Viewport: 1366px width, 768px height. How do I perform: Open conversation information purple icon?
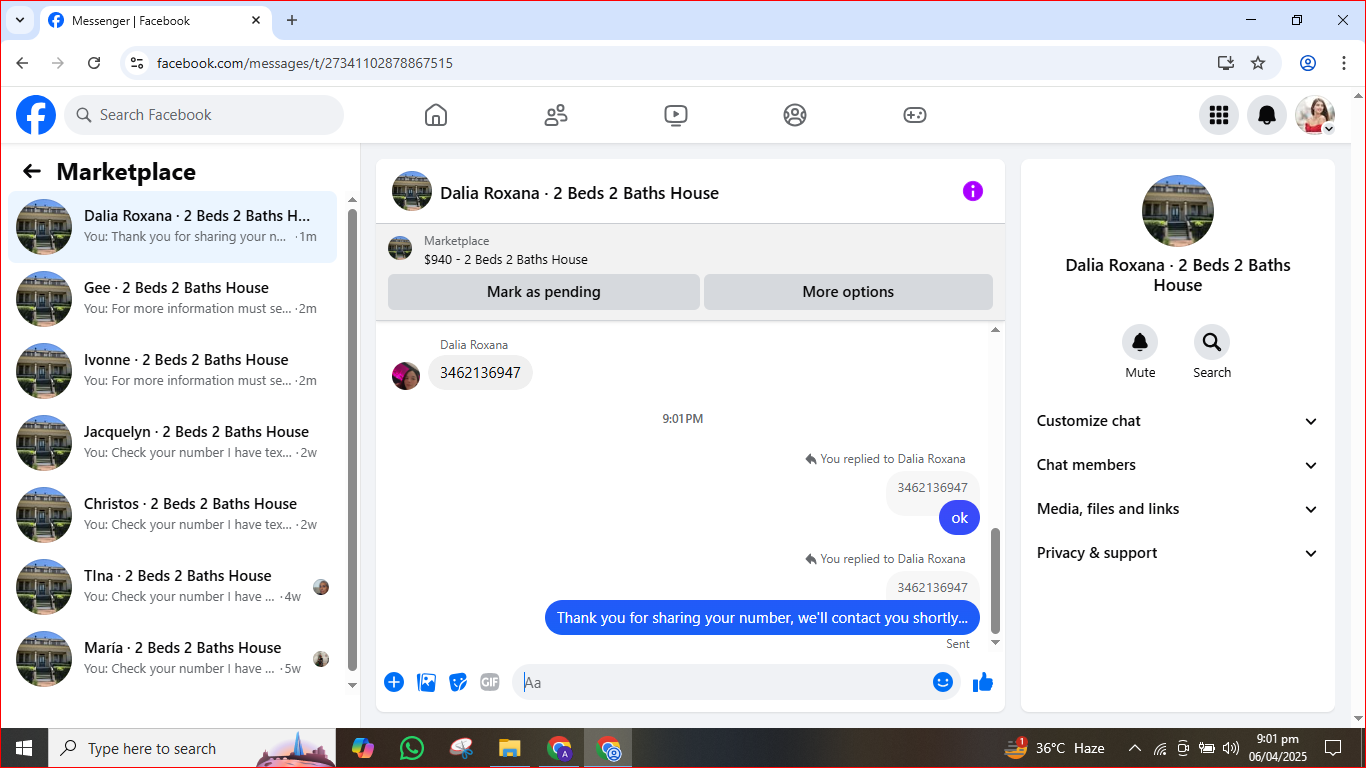click(x=973, y=191)
